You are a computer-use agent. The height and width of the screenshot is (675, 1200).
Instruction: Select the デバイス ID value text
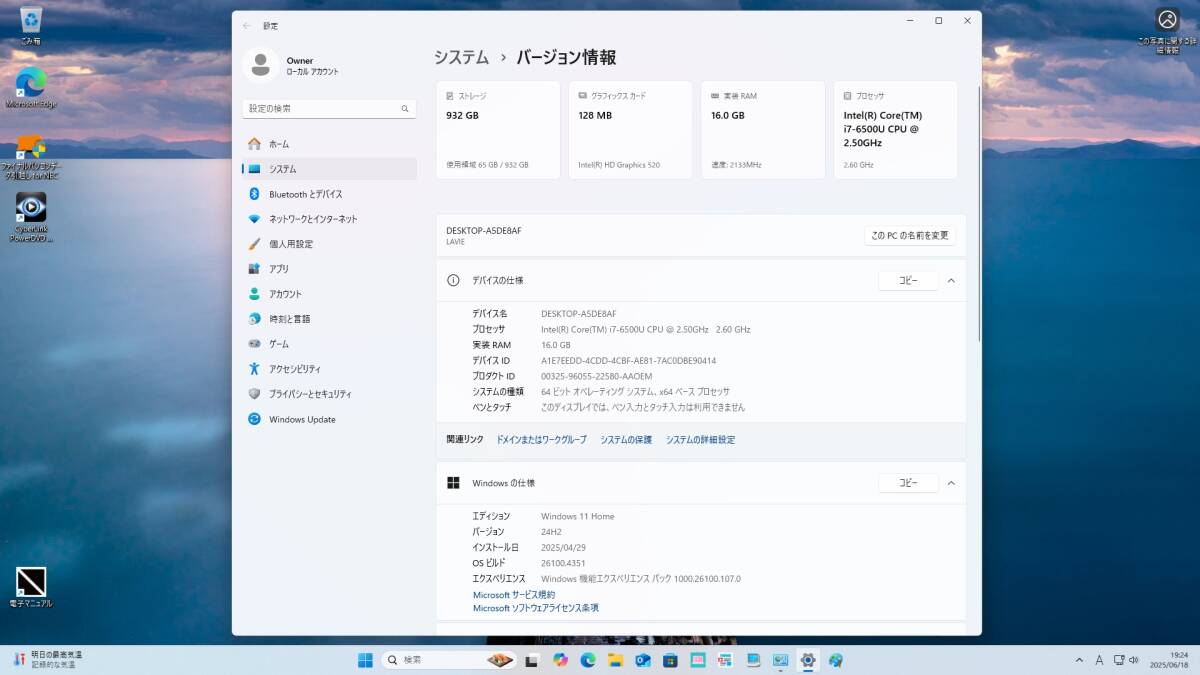(x=628, y=360)
